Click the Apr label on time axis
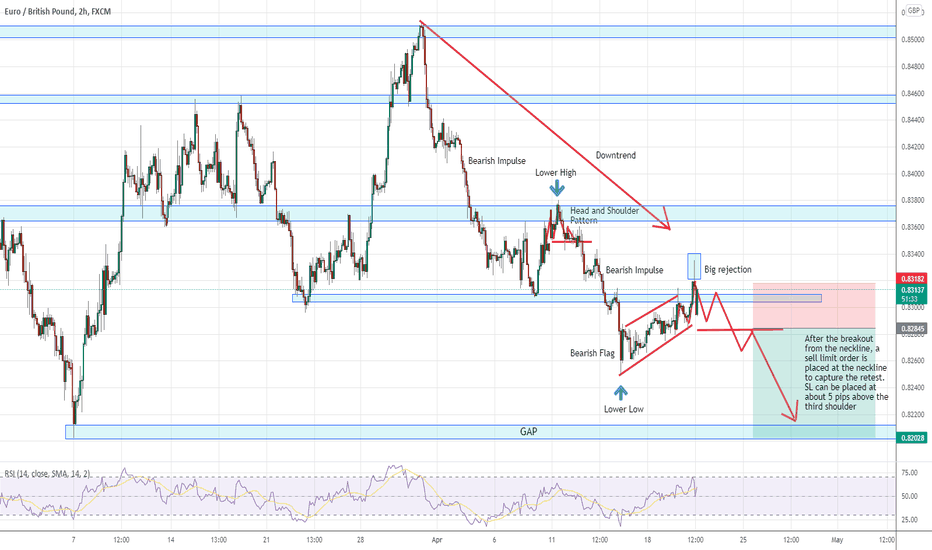The width and height of the screenshot is (932, 550). point(437,540)
